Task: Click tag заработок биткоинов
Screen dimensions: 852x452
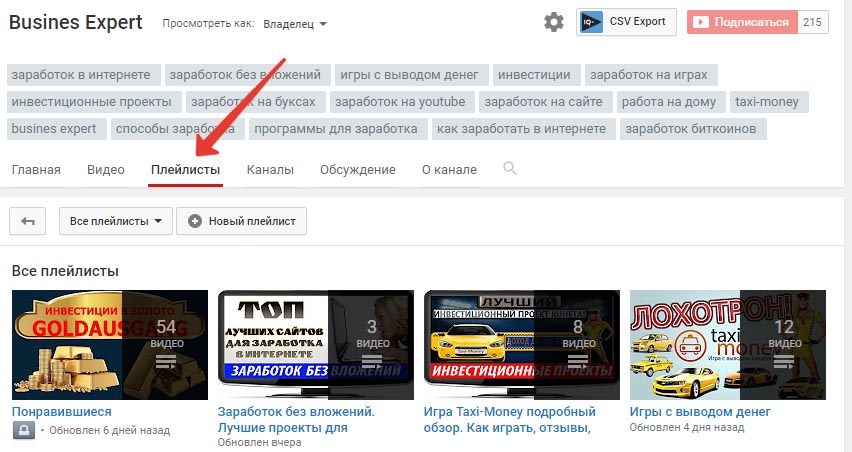Action: coord(693,129)
